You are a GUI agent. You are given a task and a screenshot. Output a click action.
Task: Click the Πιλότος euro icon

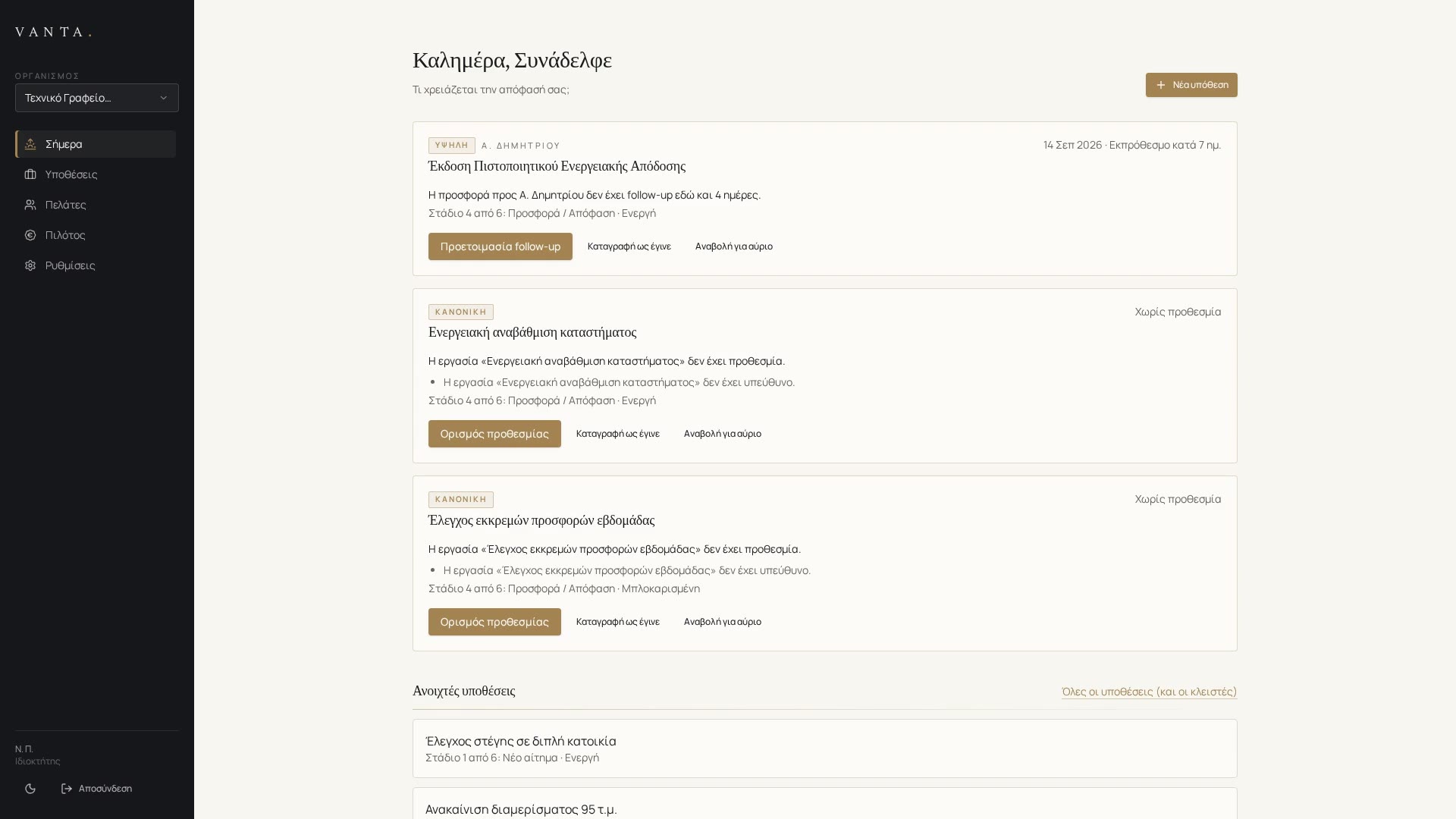pos(30,235)
